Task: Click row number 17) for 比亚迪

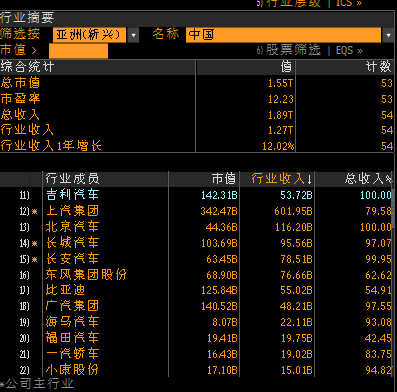Action: pos(24,290)
